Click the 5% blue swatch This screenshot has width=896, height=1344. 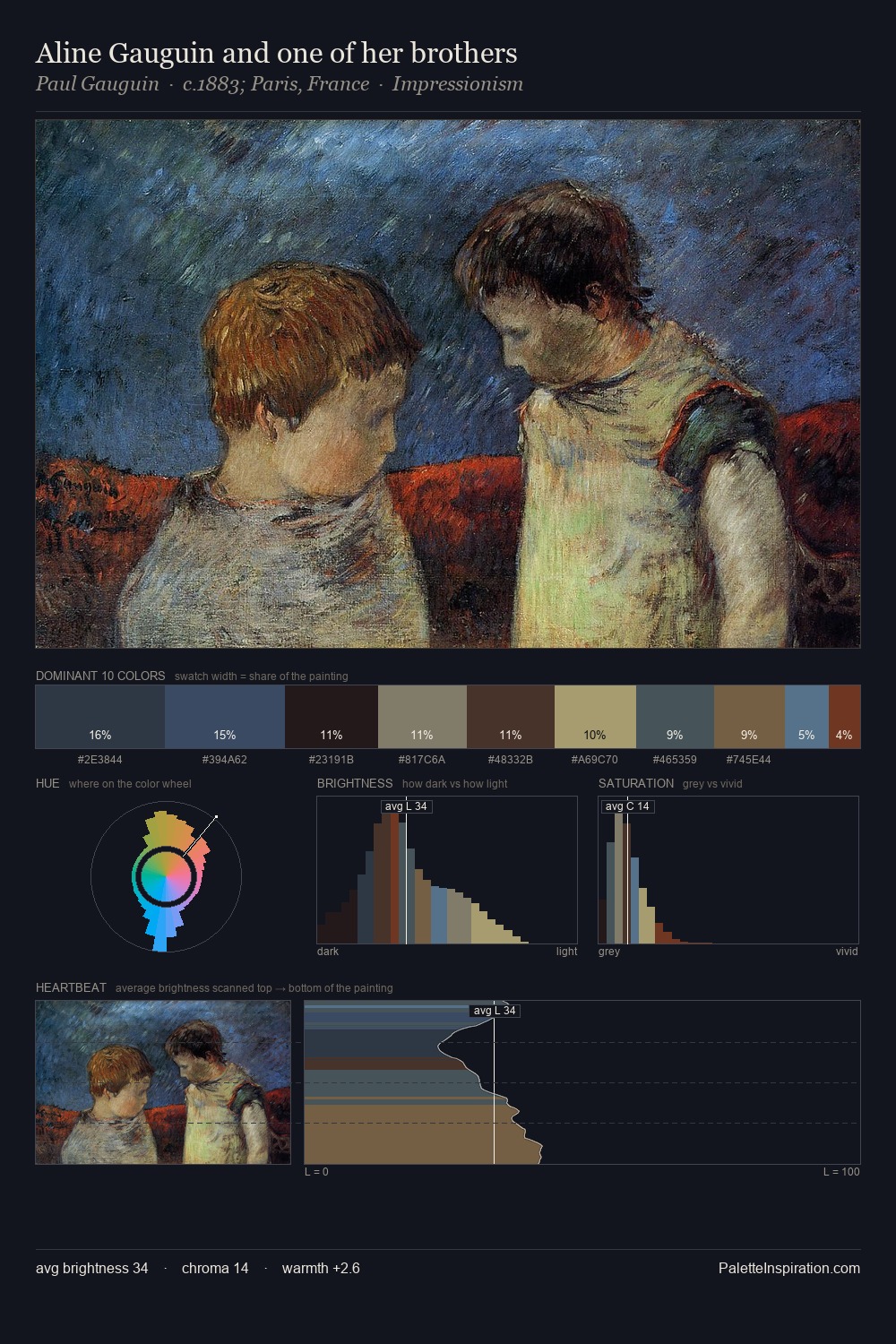[x=806, y=717]
